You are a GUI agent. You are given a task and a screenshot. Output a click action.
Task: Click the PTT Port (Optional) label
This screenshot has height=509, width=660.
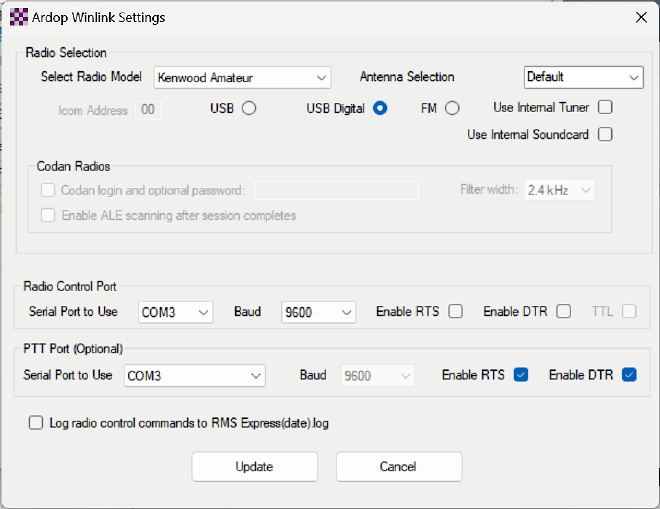[x=73, y=349]
